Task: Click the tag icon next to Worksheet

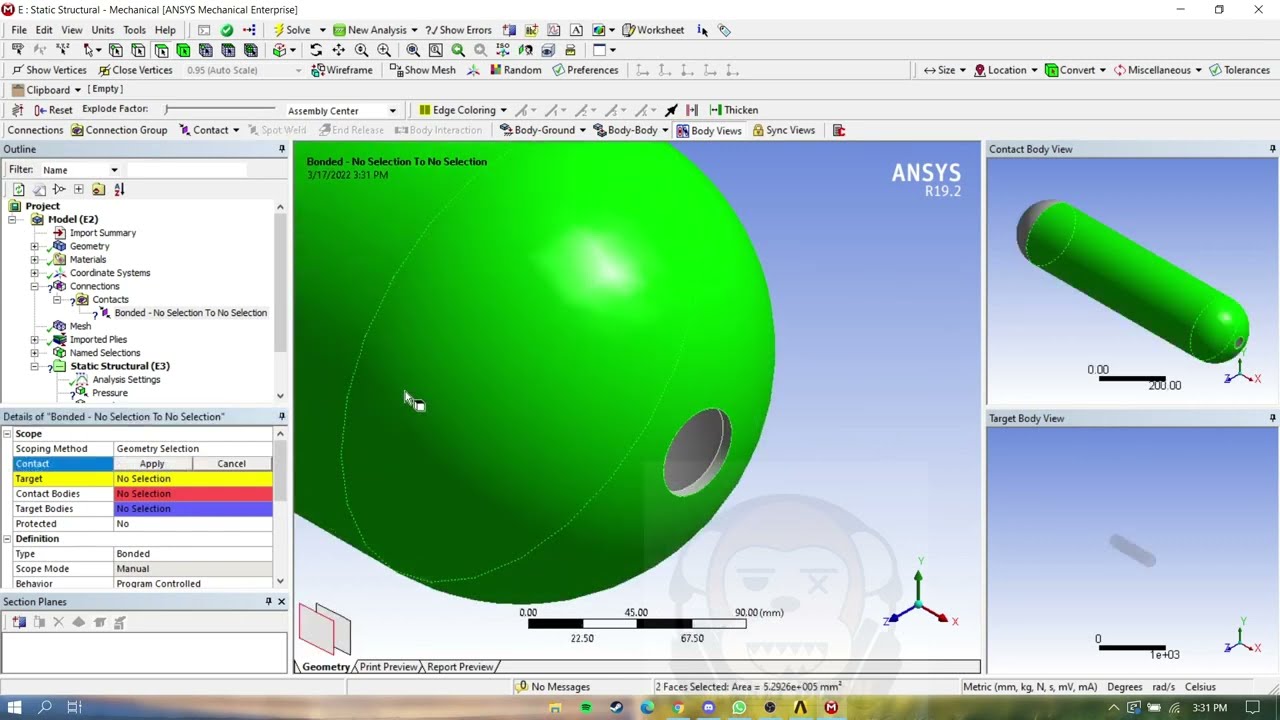Action: [x=724, y=30]
